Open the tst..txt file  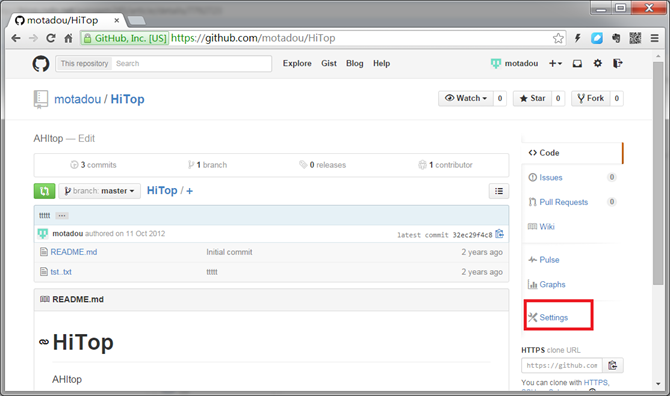click(x=61, y=272)
